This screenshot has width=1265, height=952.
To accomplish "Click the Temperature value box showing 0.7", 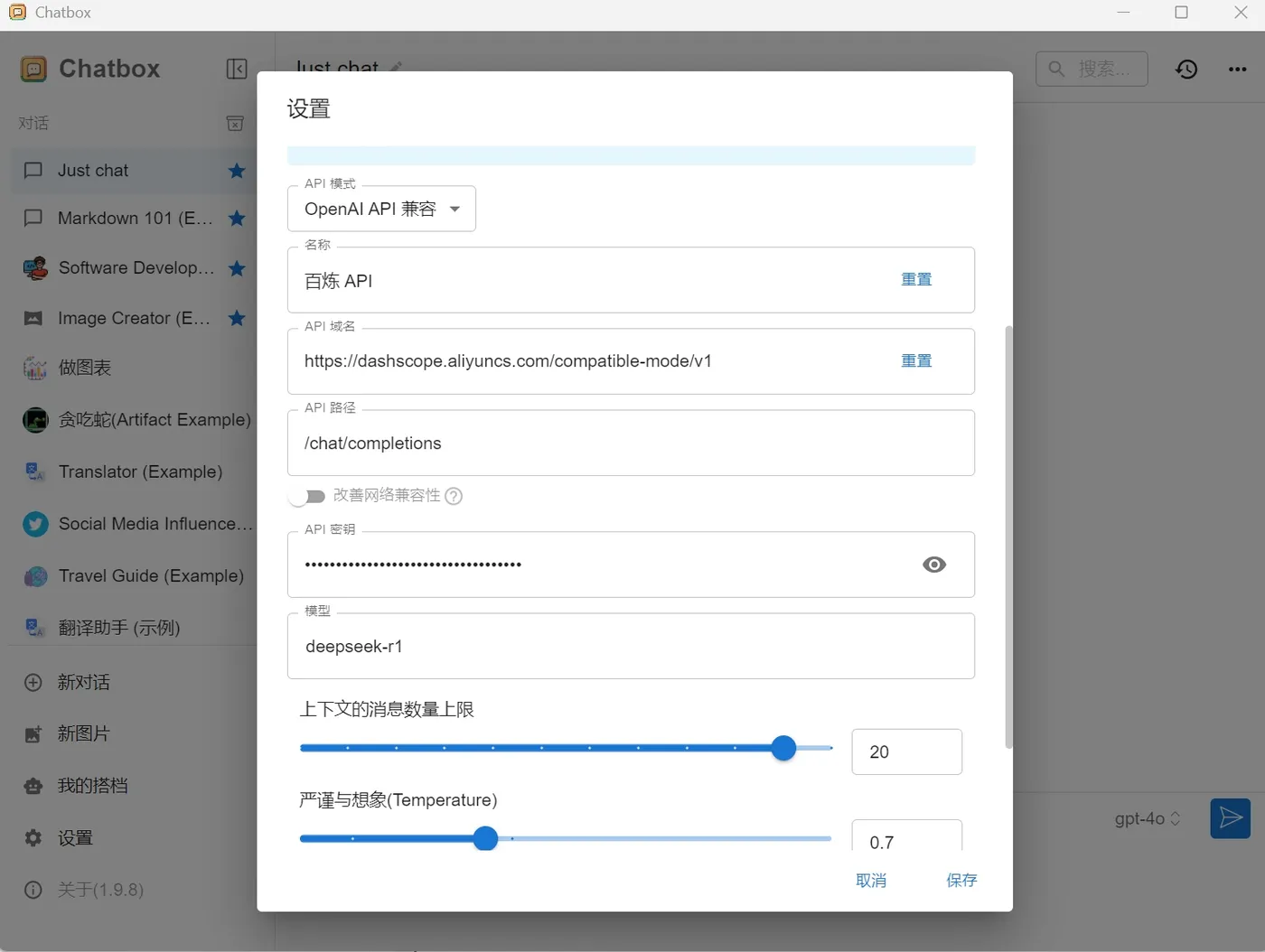I will (906, 836).
